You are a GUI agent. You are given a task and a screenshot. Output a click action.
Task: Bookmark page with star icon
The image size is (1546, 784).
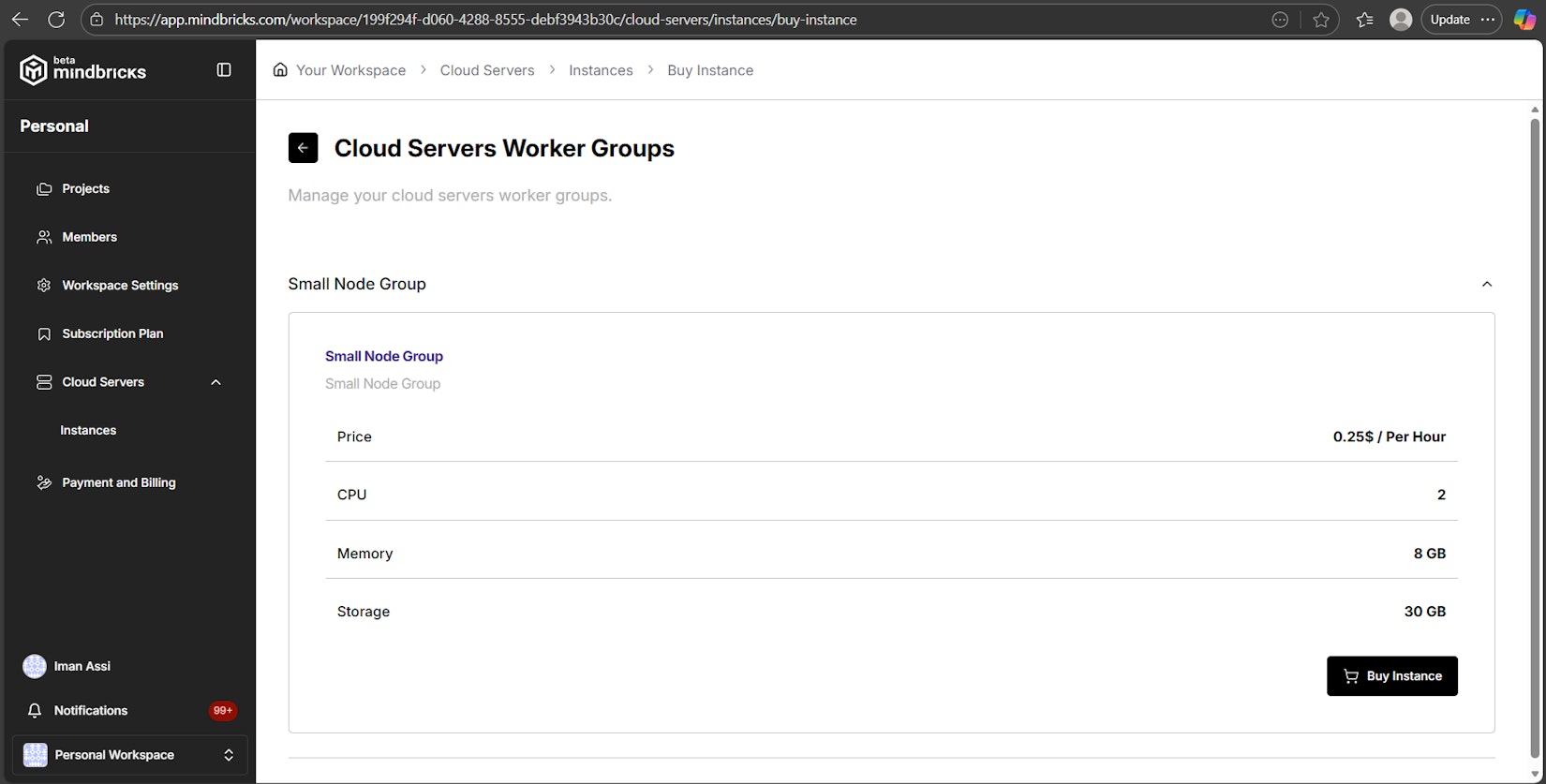click(x=1321, y=20)
